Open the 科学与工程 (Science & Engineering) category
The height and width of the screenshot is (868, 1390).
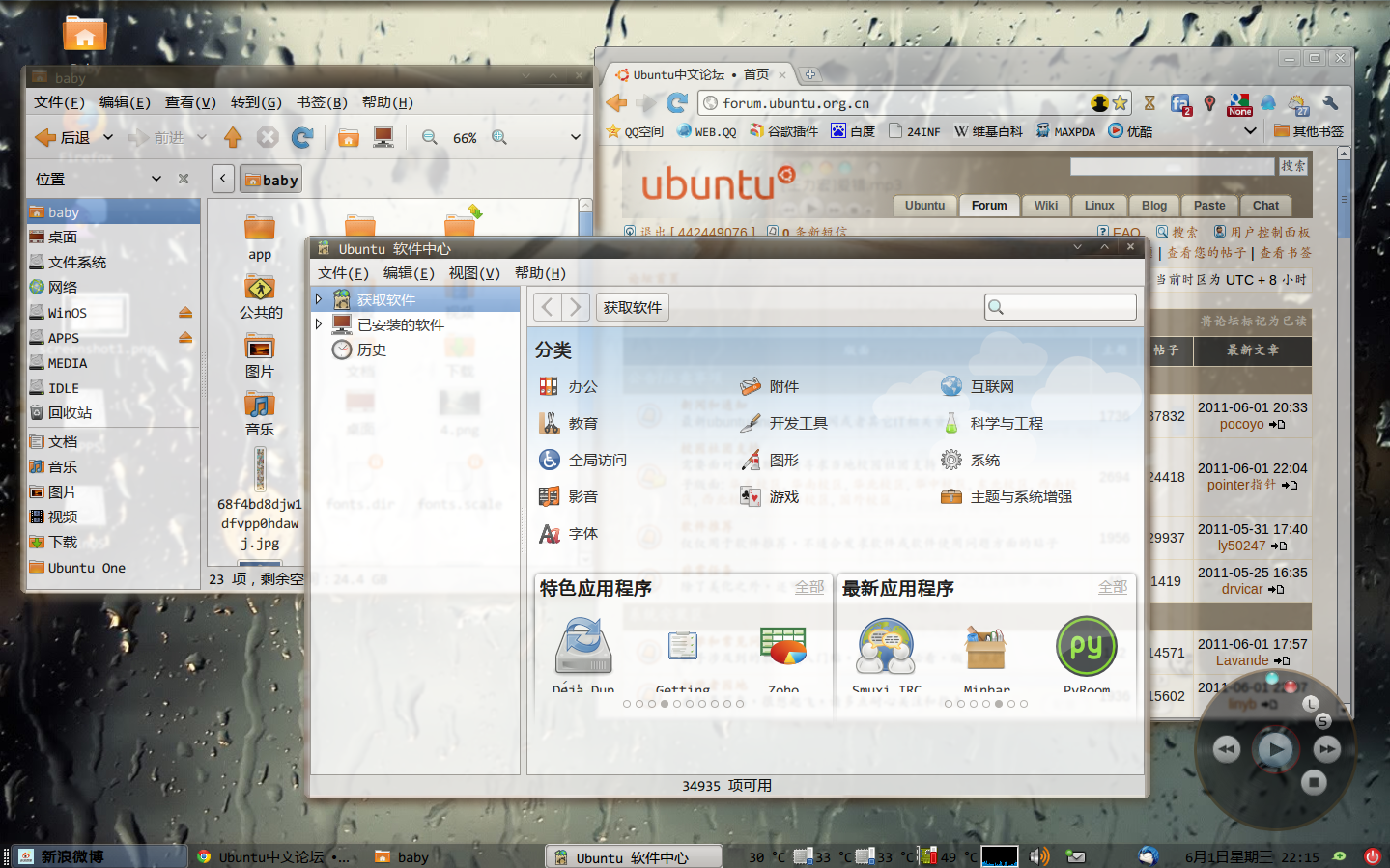[x=992, y=423]
